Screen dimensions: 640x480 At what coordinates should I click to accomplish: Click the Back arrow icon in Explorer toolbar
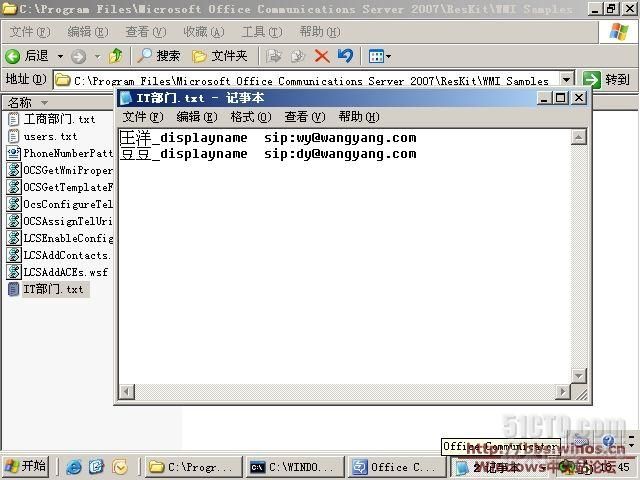13,56
